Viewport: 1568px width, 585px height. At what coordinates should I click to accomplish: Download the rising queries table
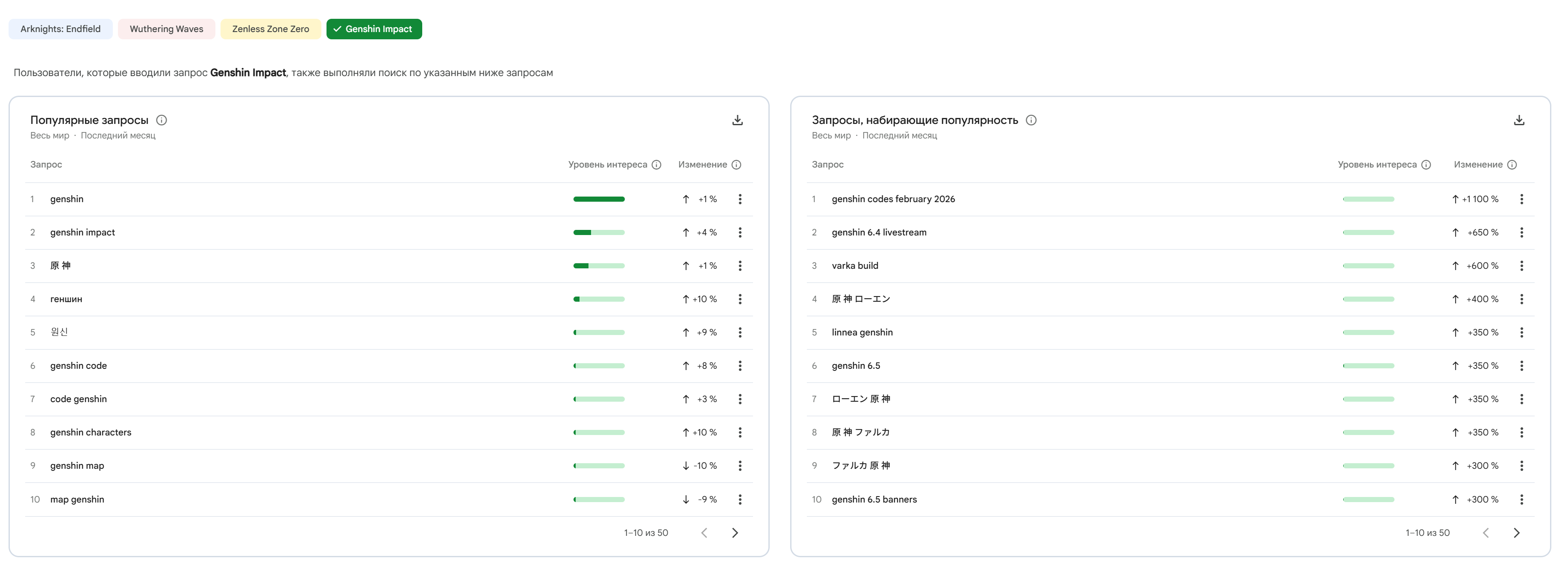(x=1519, y=120)
